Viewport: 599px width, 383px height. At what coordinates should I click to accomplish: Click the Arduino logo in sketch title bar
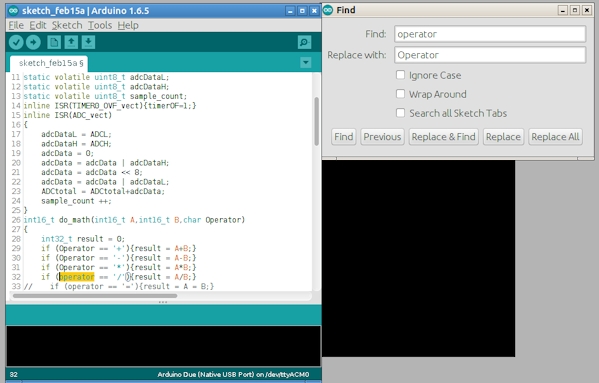coord(14,10)
